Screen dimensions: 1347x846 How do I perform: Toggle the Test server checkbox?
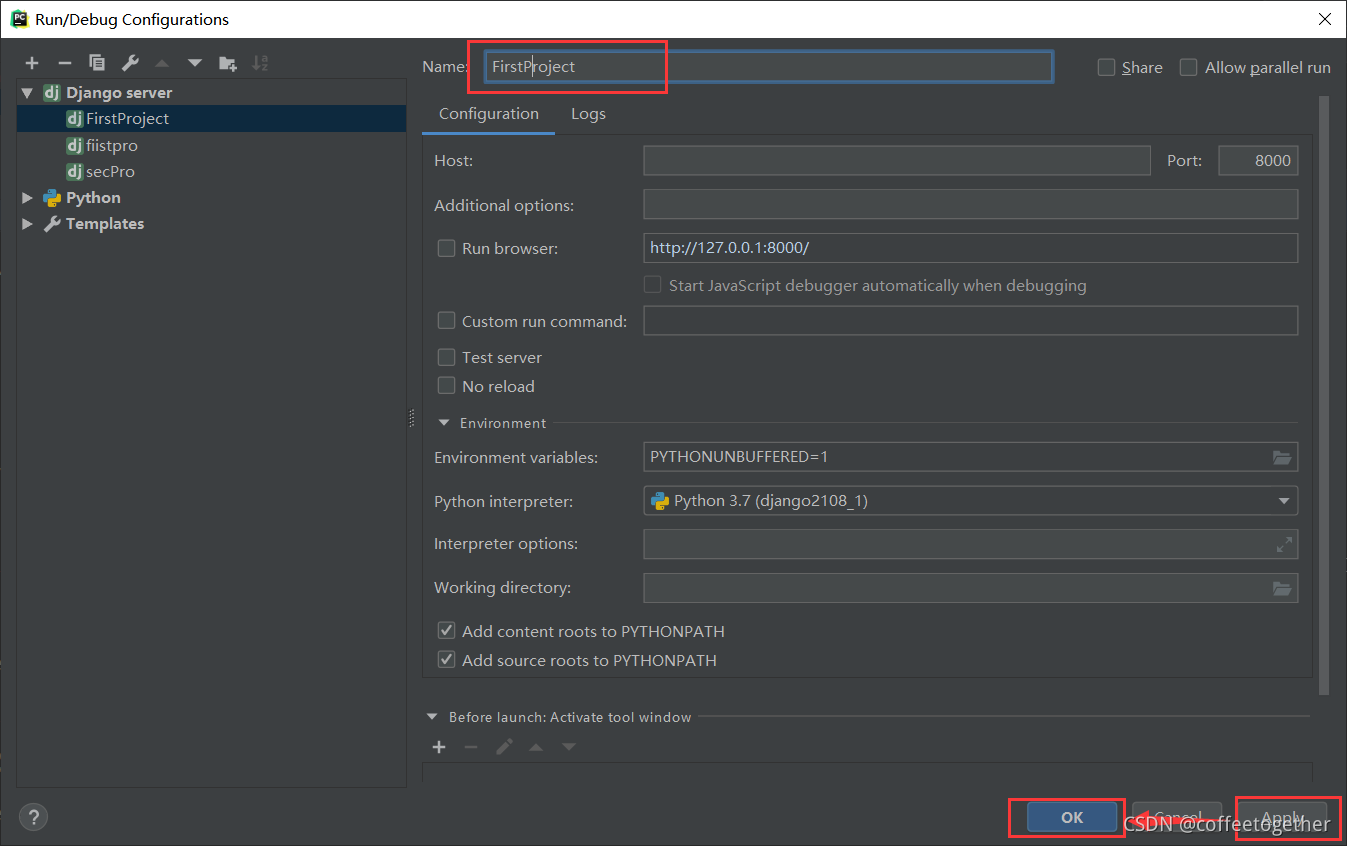[x=447, y=357]
